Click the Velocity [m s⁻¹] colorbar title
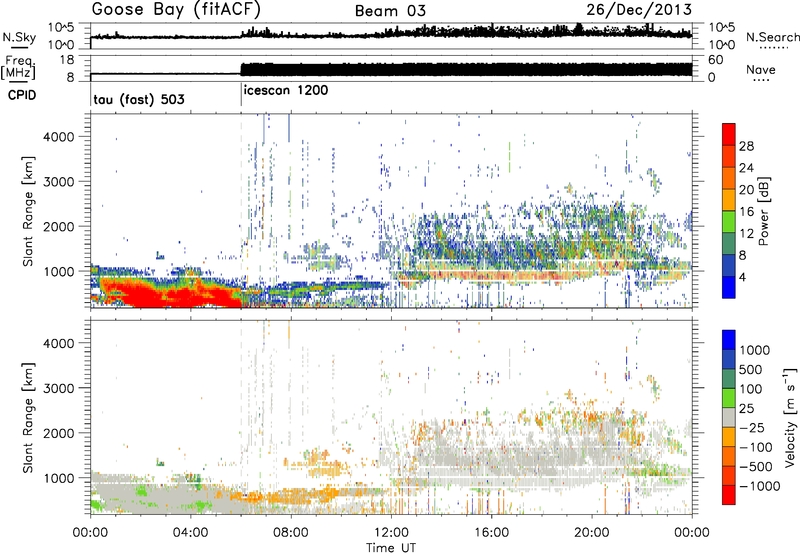 pyautogui.click(x=790, y=417)
